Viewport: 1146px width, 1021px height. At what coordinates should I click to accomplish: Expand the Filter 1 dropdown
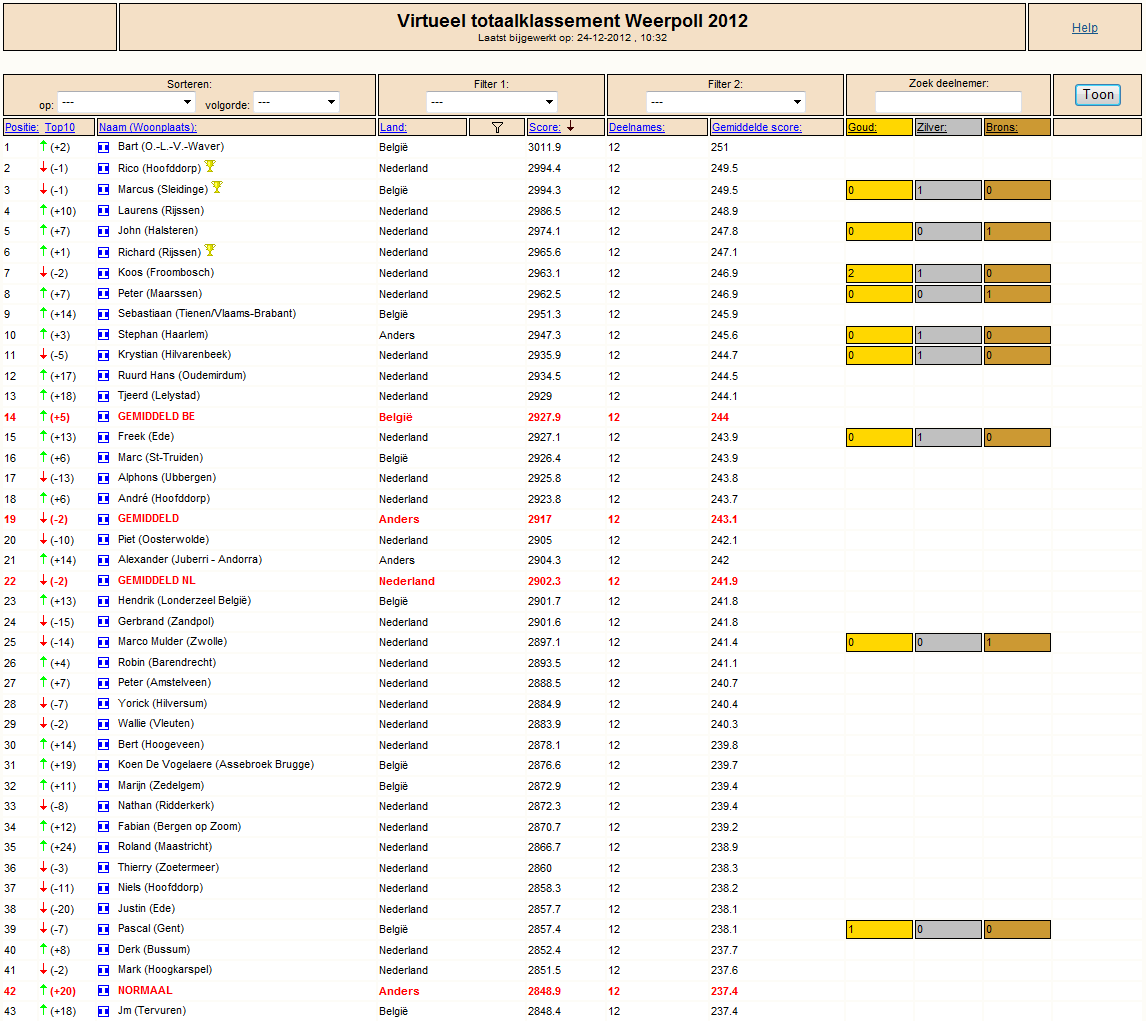492,102
